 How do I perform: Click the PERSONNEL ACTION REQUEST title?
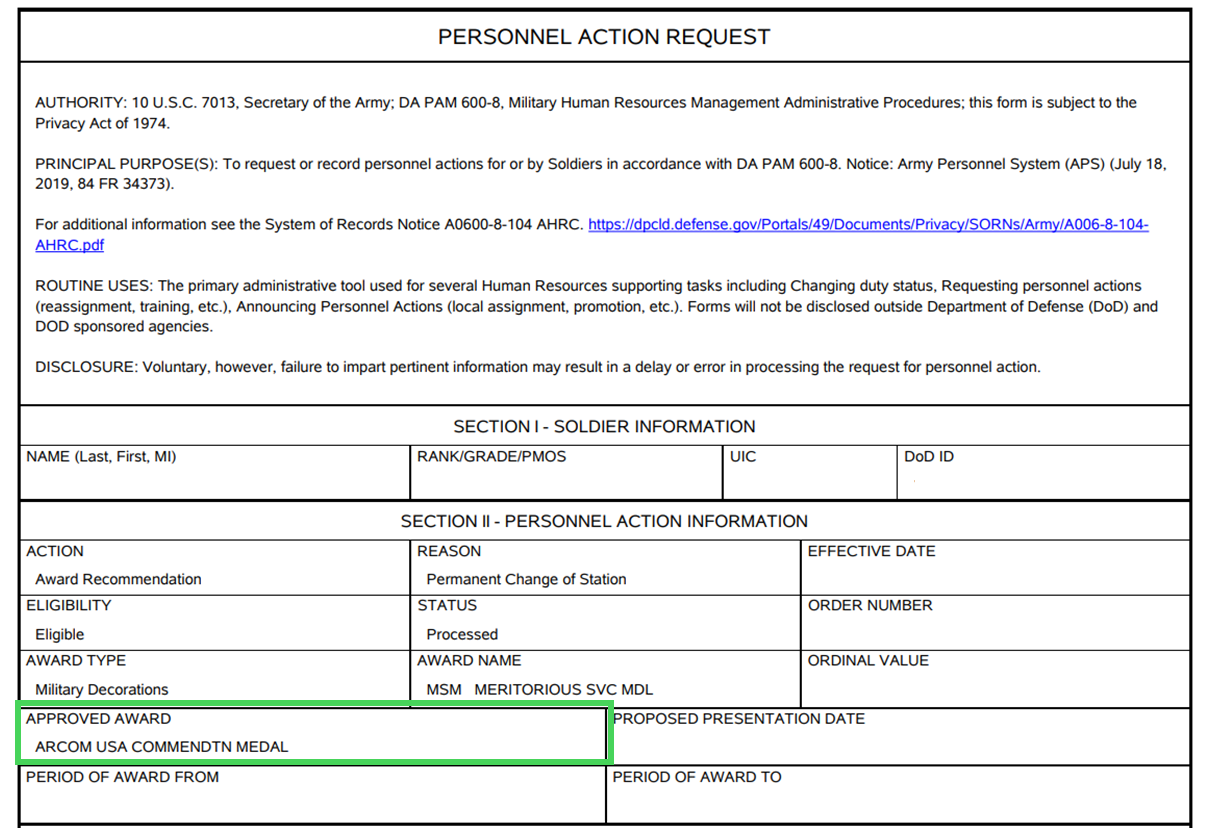604,37
